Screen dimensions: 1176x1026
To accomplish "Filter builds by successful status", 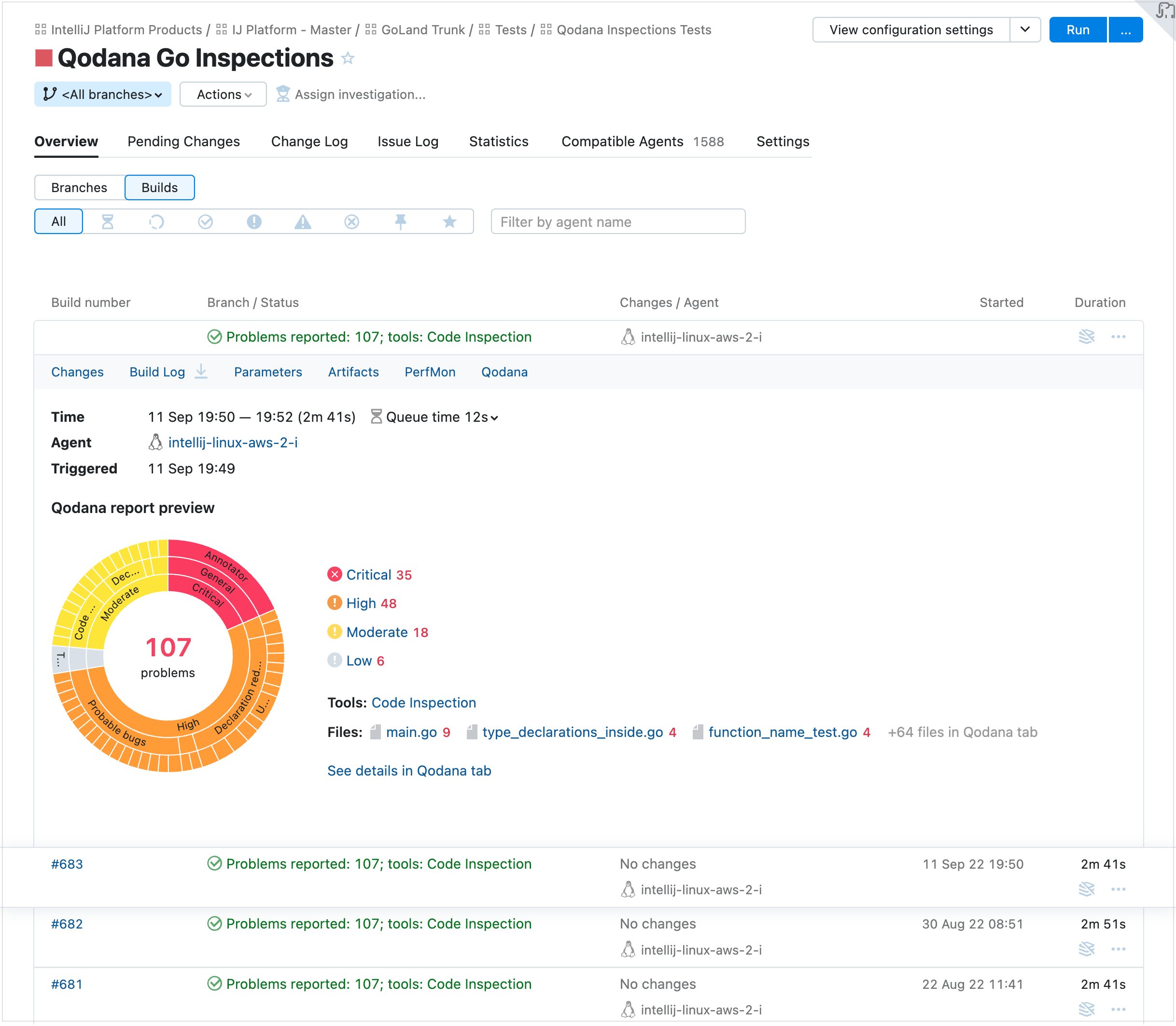I will [206, 222].
